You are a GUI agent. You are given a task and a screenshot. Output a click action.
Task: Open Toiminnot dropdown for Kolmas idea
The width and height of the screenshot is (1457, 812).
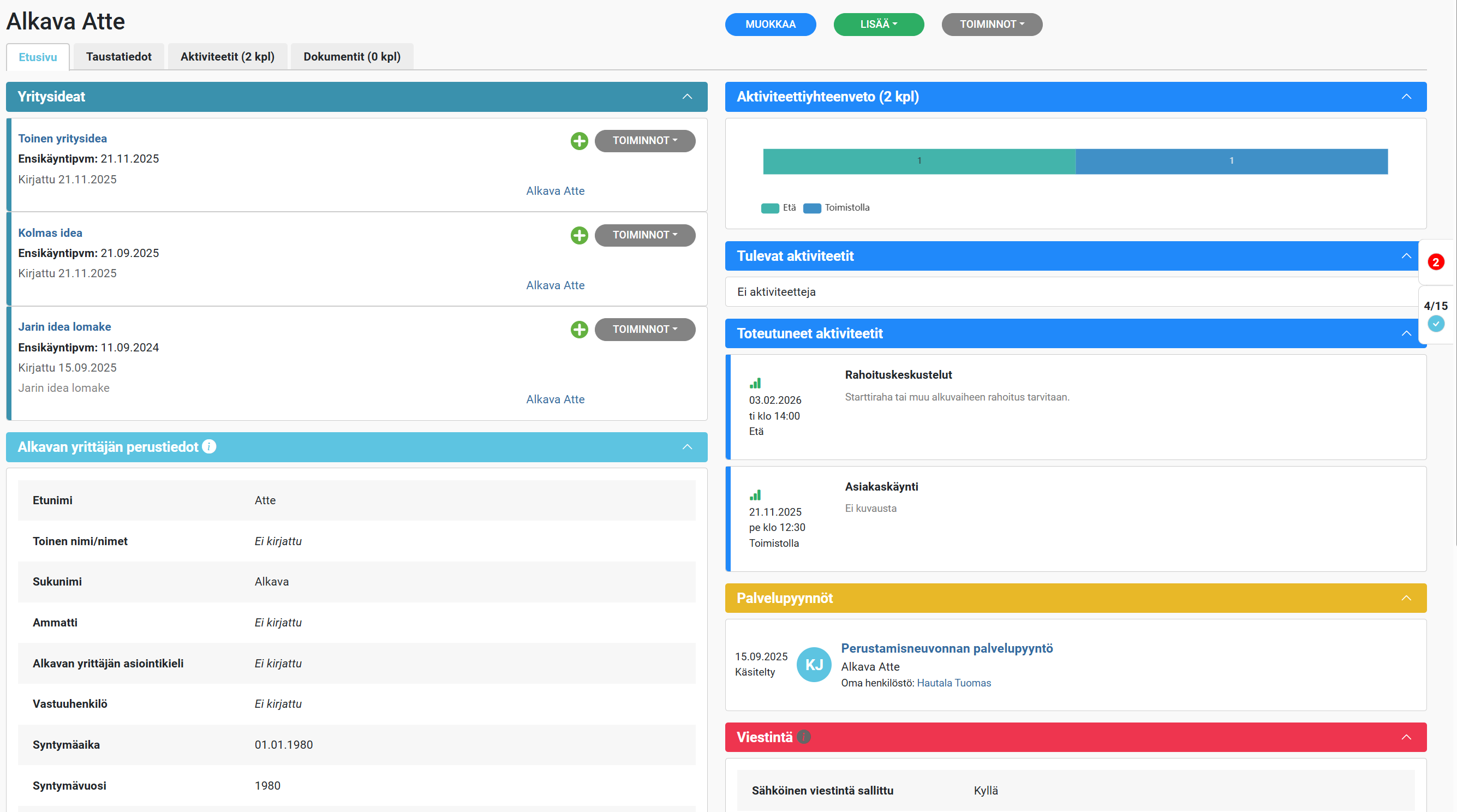[644, 235]
